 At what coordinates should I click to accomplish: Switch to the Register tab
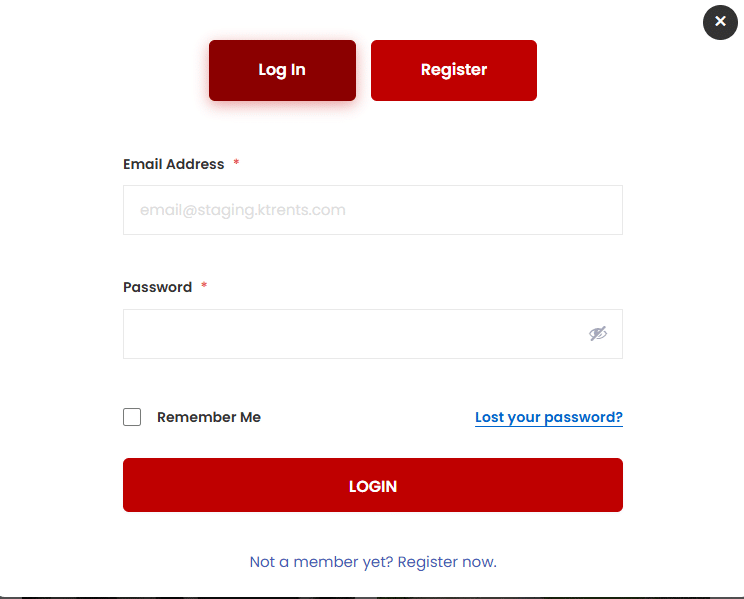453,70
